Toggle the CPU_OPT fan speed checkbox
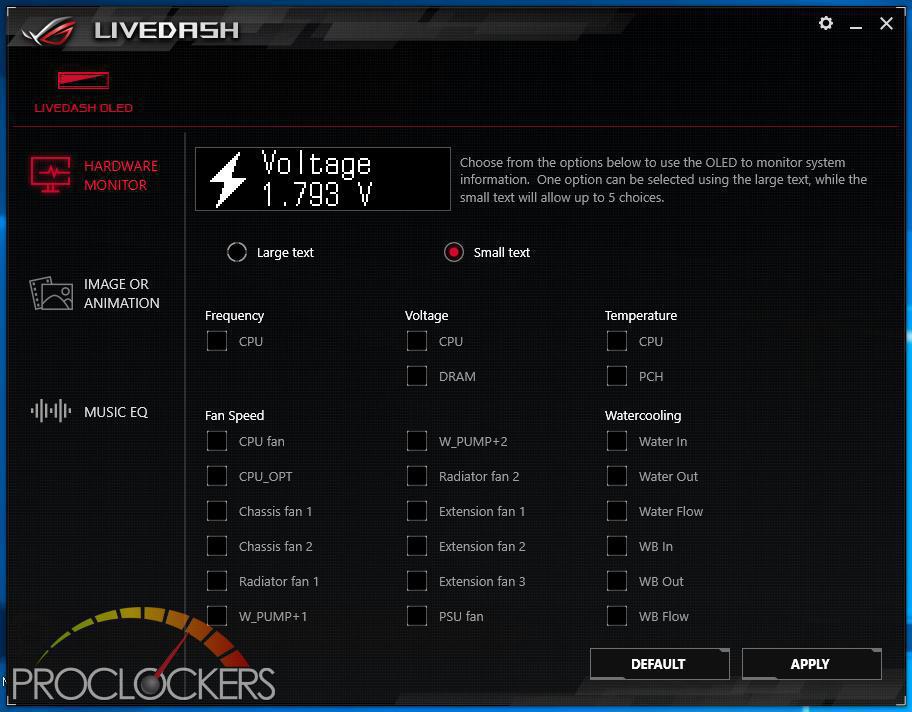Image resolution: width=912 pixels, height=712 pixels. pyautogui.click(x=217, y=476)
